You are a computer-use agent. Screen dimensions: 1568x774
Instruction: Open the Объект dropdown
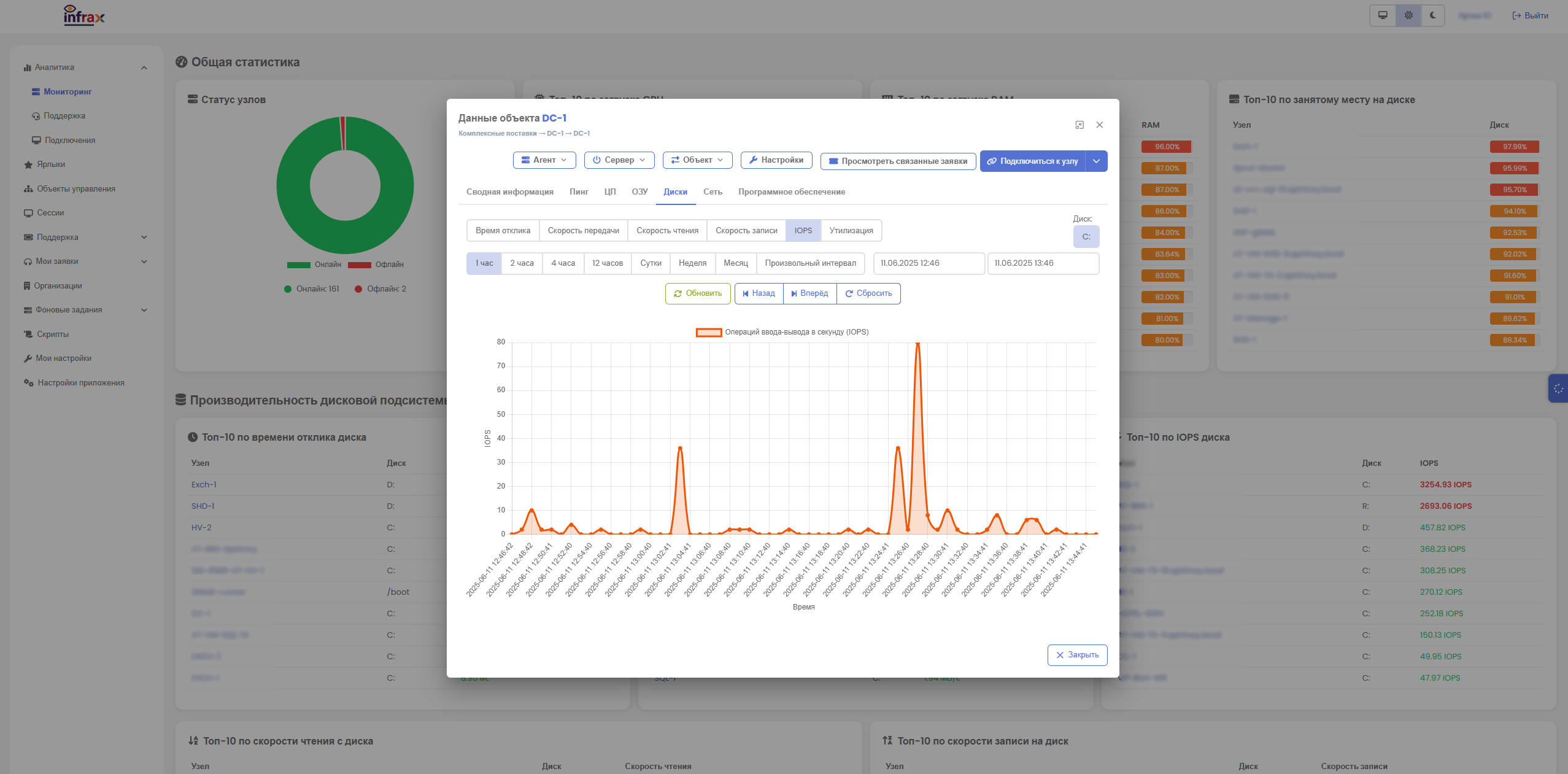coord(698,160)
